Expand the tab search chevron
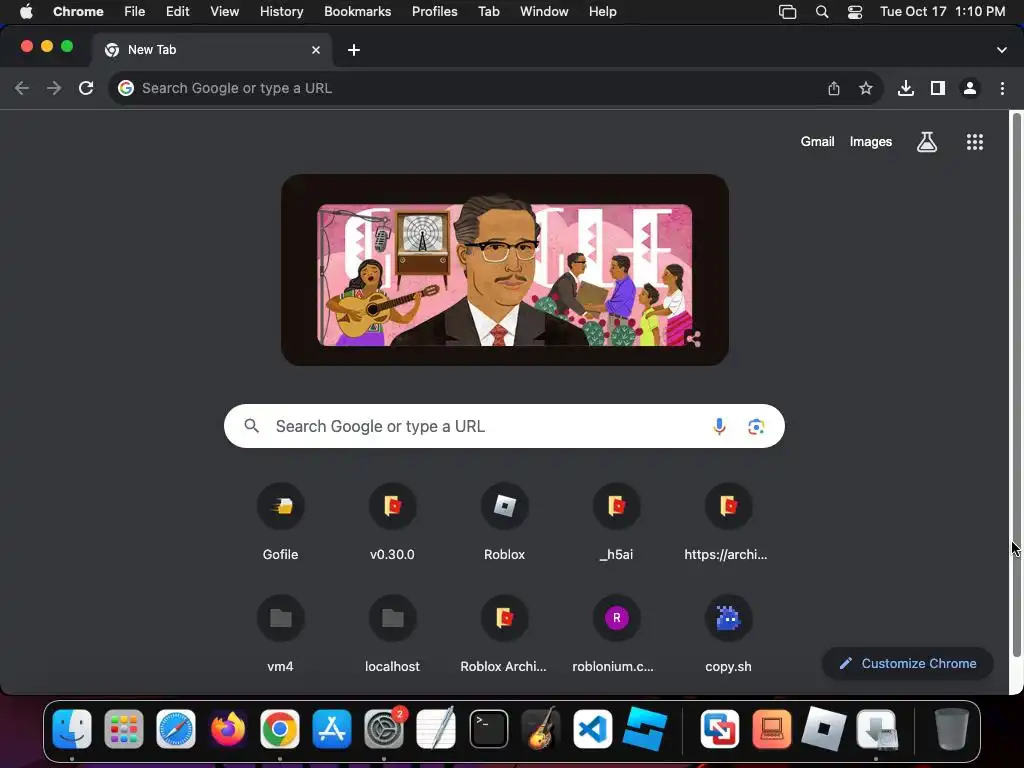The height and width of the screenshot is (768, 1024). [1001, 50]
